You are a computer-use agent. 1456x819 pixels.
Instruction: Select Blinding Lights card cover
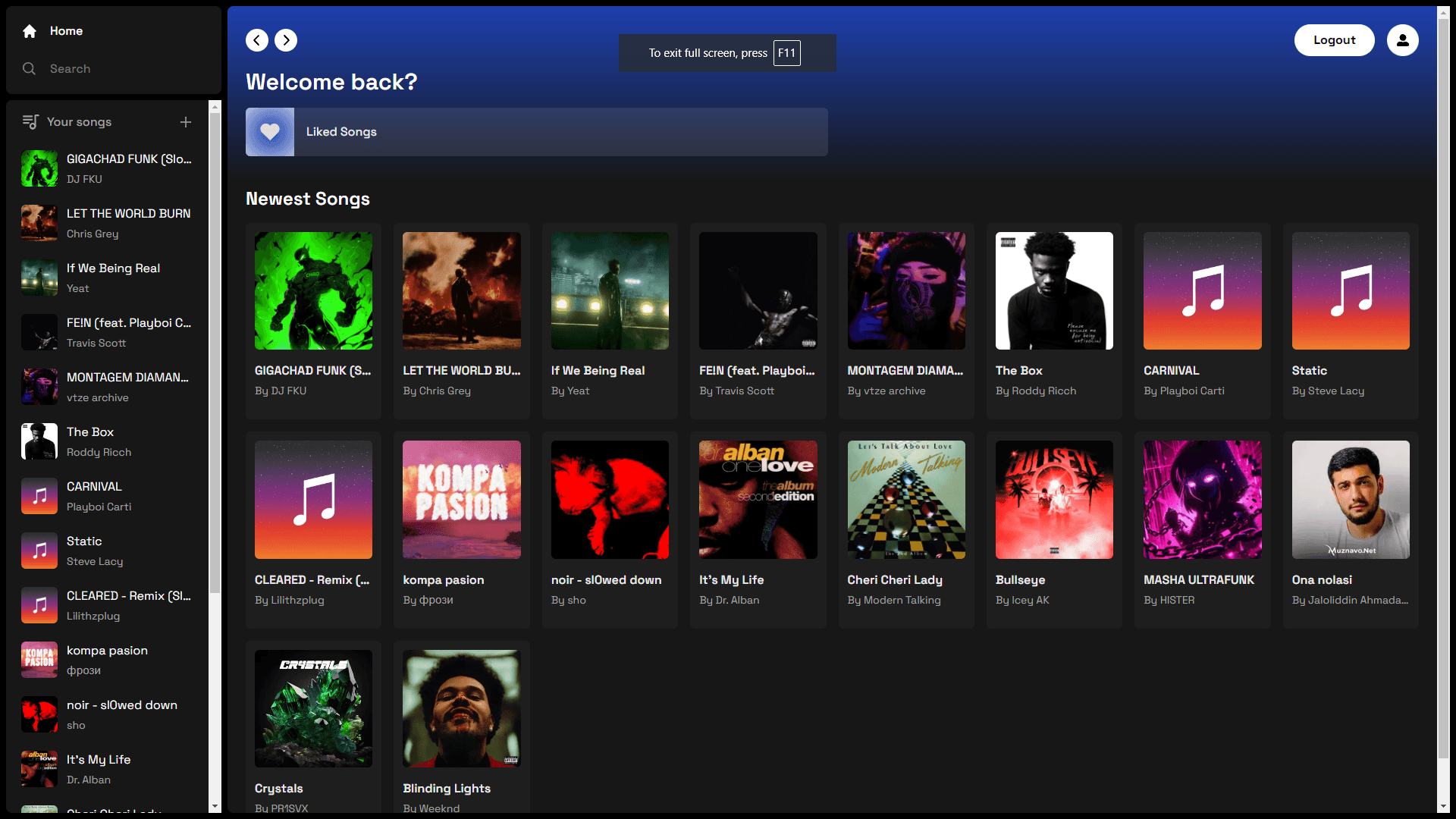click(462, 708)
